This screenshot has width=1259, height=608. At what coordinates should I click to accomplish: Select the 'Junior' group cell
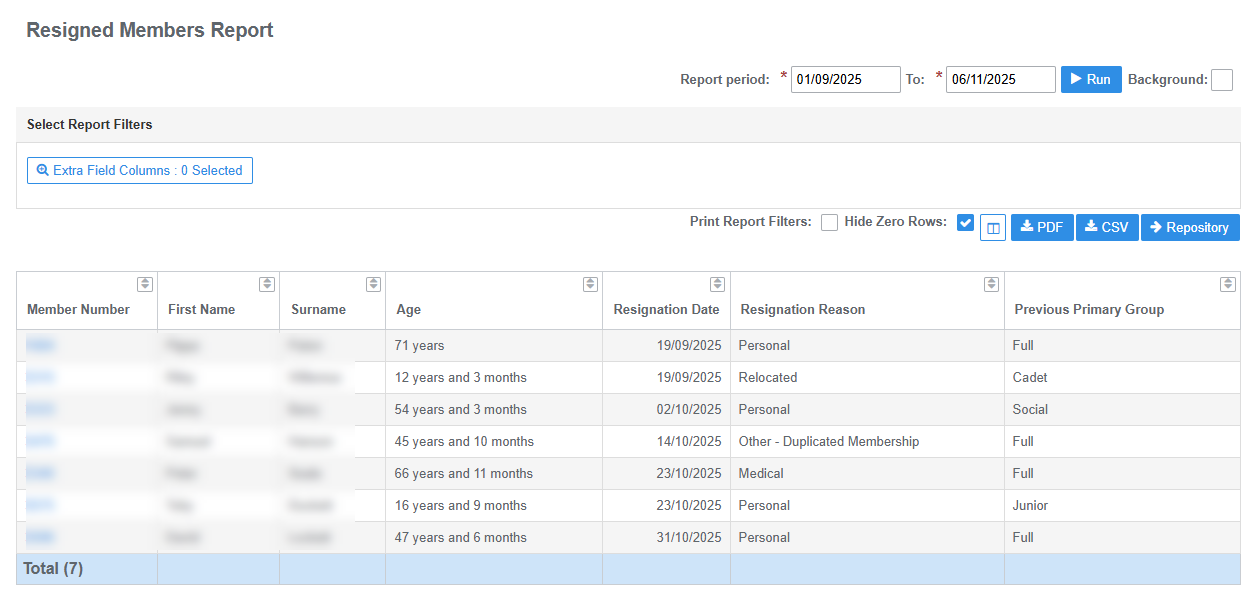pyautogui.click(x=1122, y=505)
